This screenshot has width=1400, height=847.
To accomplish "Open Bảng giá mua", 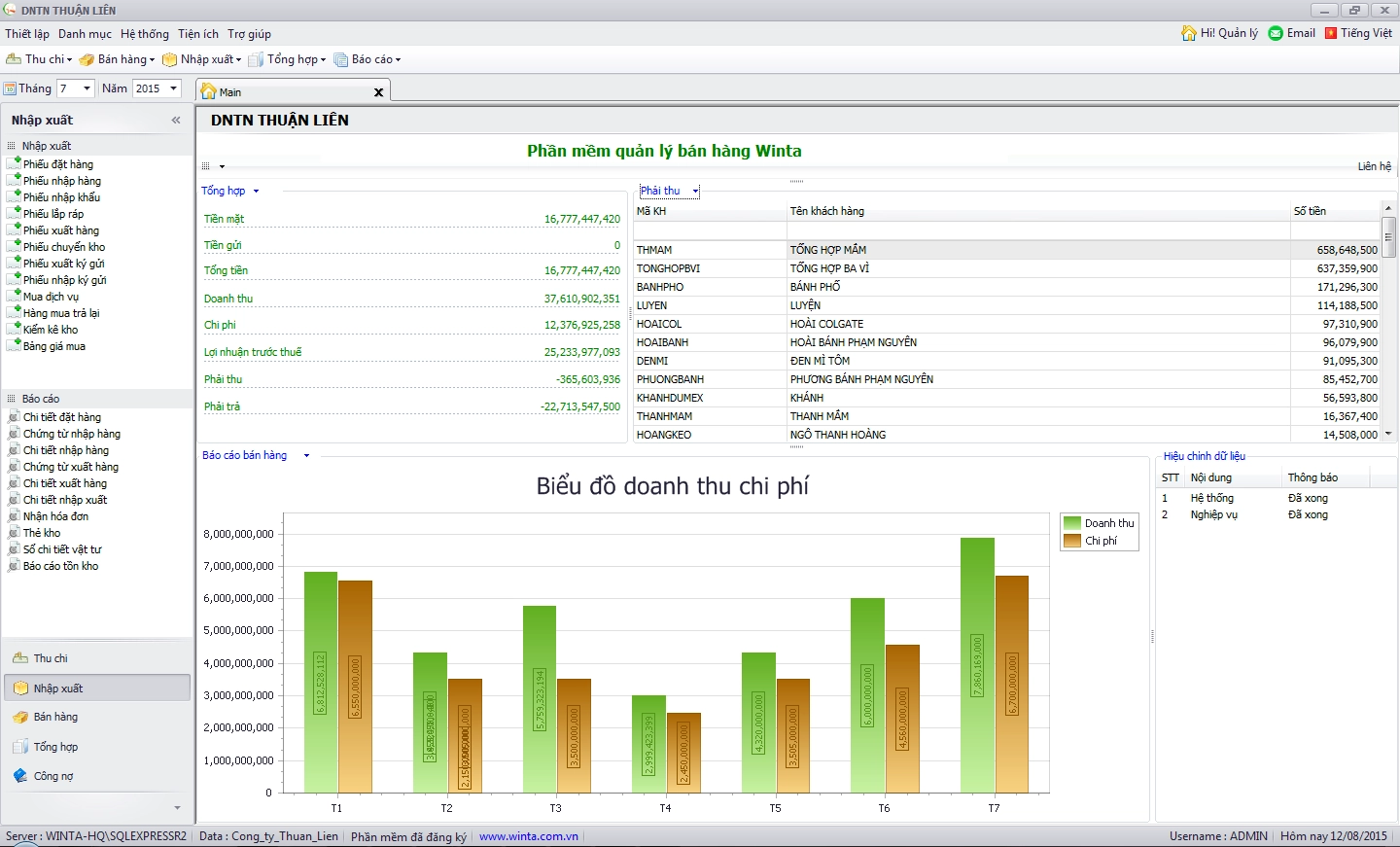I will (54, 346).
